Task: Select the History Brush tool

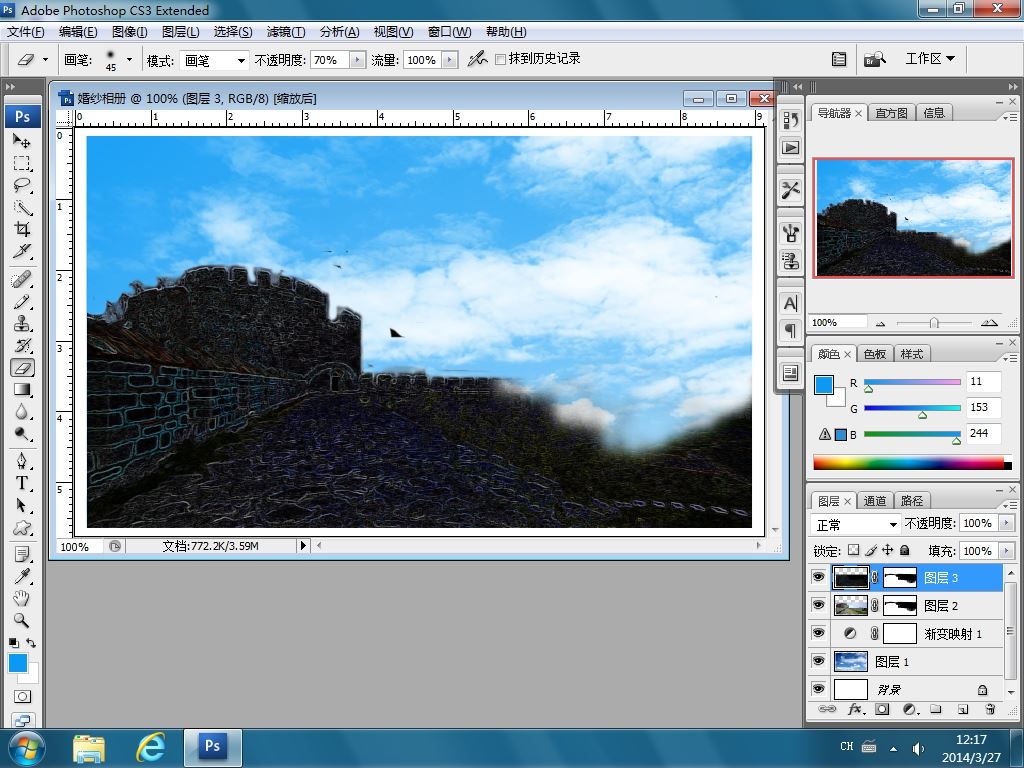Action: click(x=22, y=346)
